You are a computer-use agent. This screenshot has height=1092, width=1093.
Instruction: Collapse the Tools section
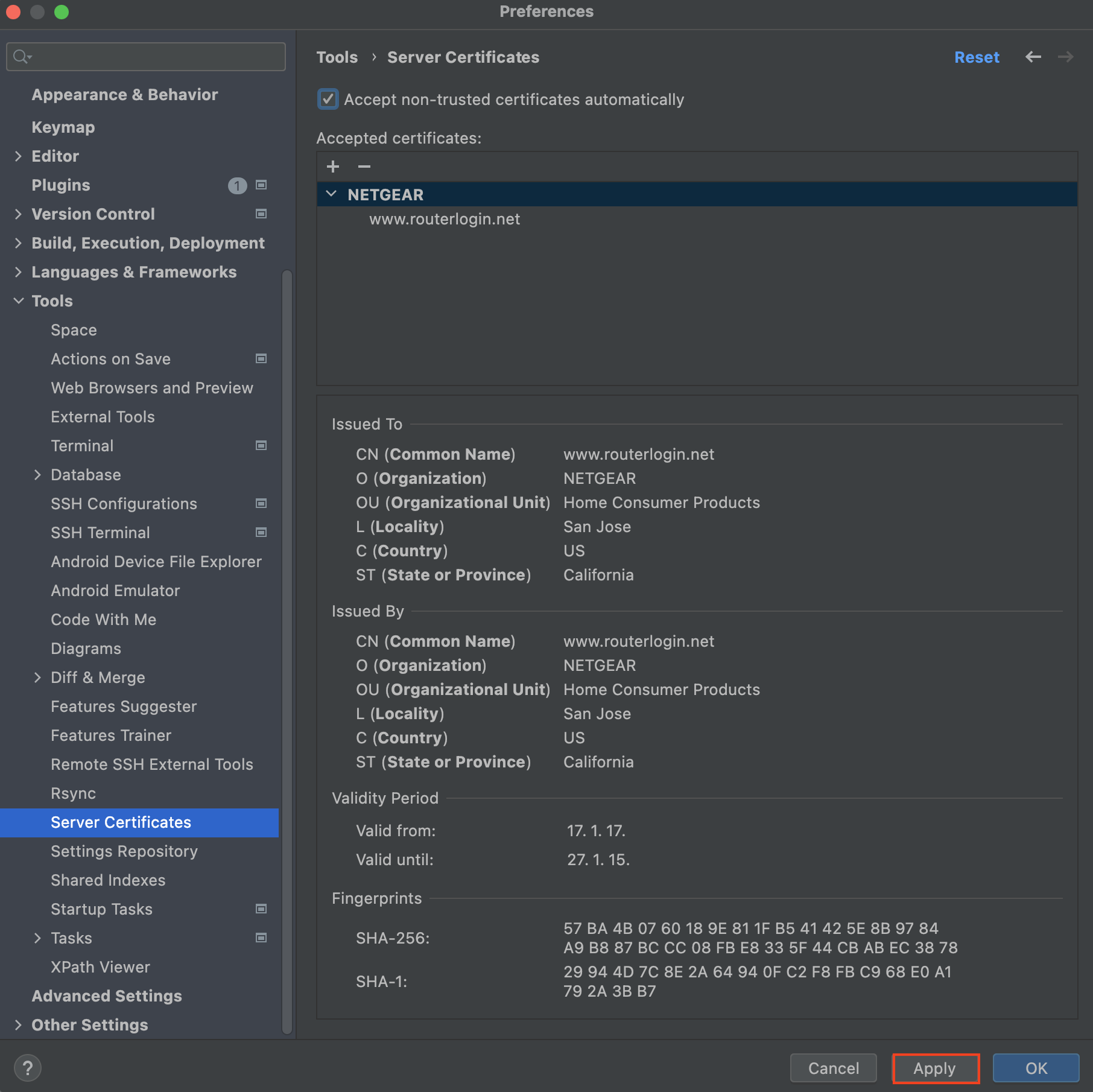(x=18, y=301)
